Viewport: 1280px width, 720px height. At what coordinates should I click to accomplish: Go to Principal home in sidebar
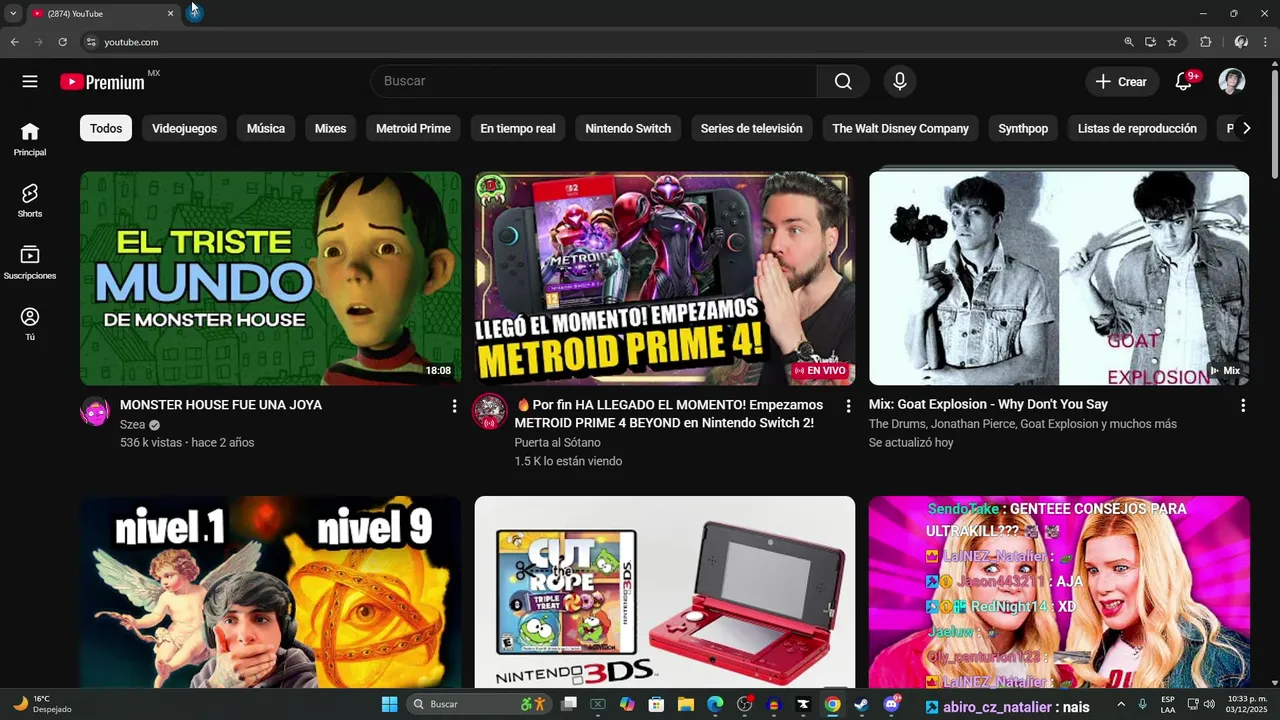point(30,139)
